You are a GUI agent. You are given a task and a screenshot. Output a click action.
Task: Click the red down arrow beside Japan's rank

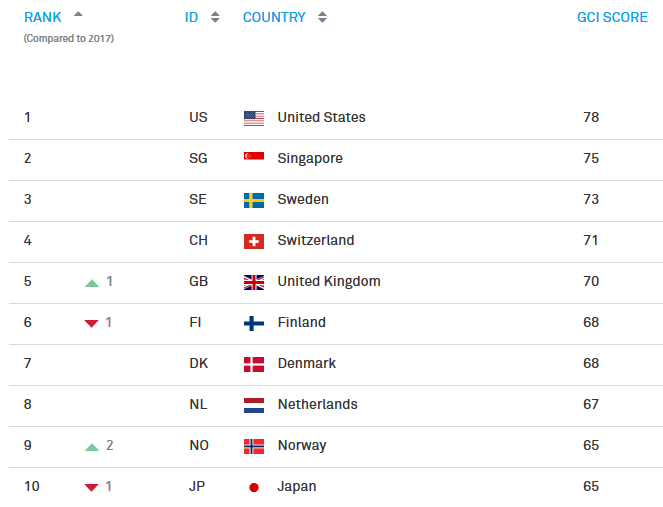pyautogui.click(x=92, y=488)
